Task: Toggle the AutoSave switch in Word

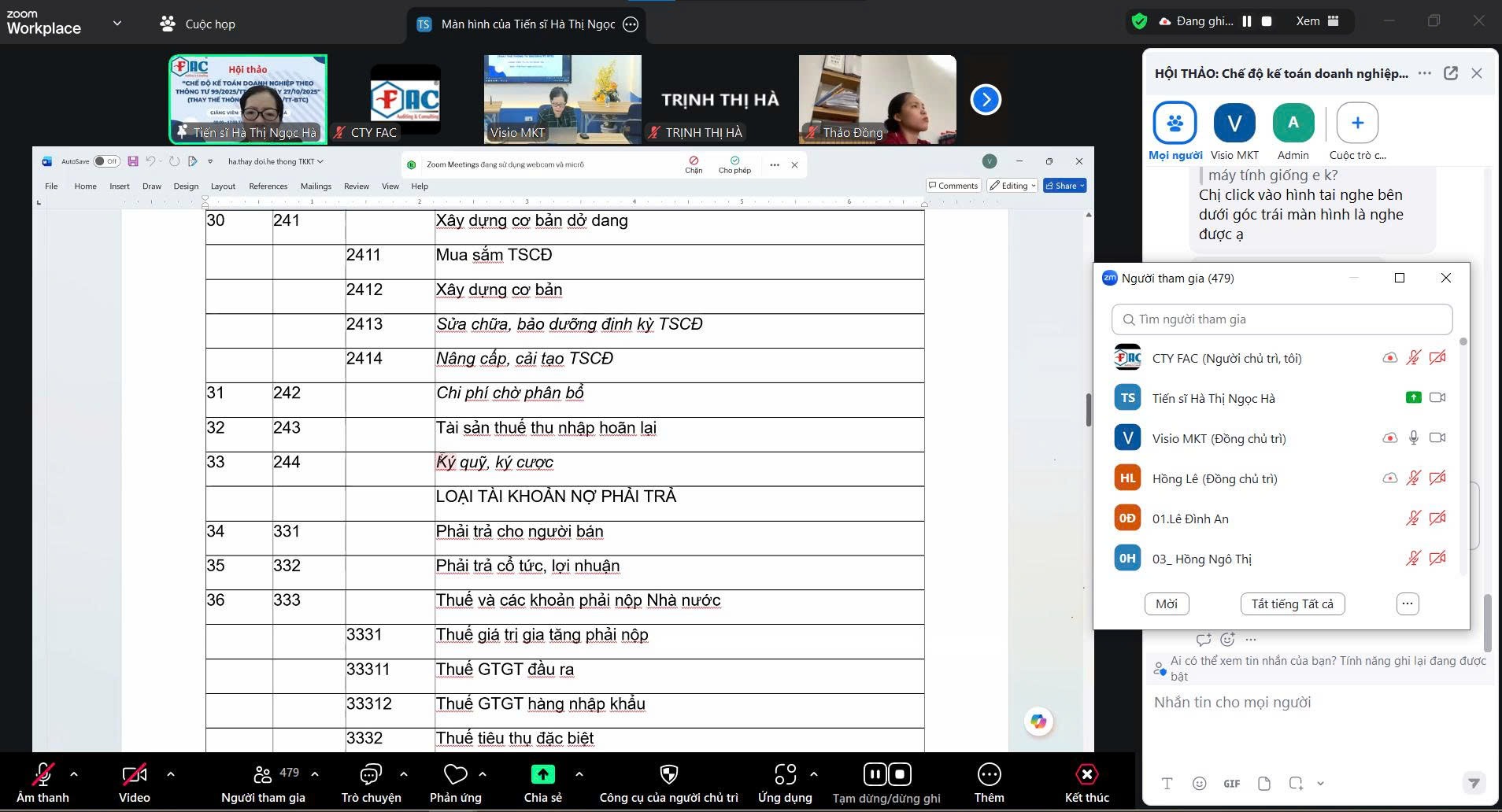Action: tap(105, 161)
